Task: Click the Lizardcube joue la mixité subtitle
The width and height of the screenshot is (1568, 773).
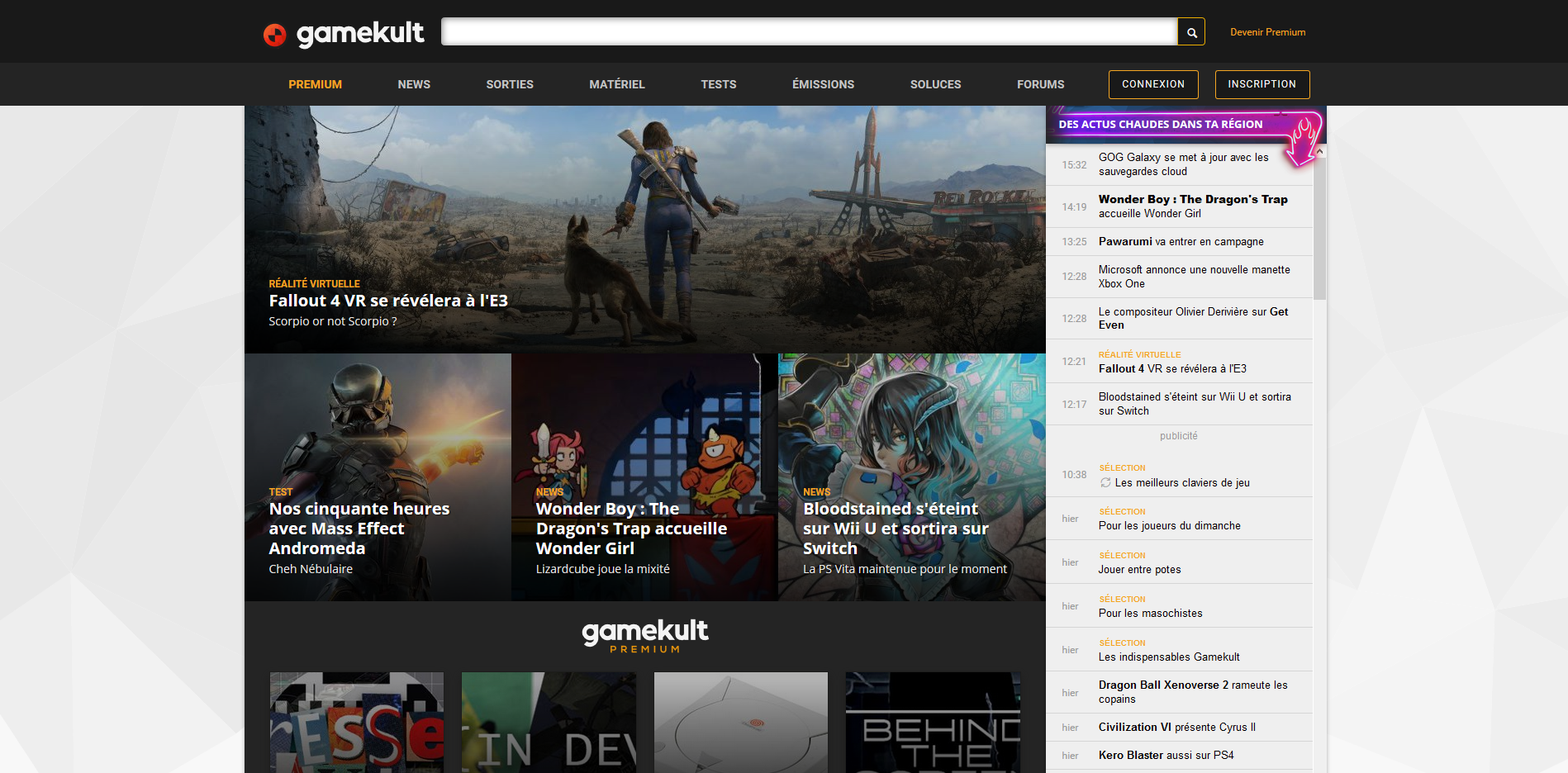Action: coord(602,569)
